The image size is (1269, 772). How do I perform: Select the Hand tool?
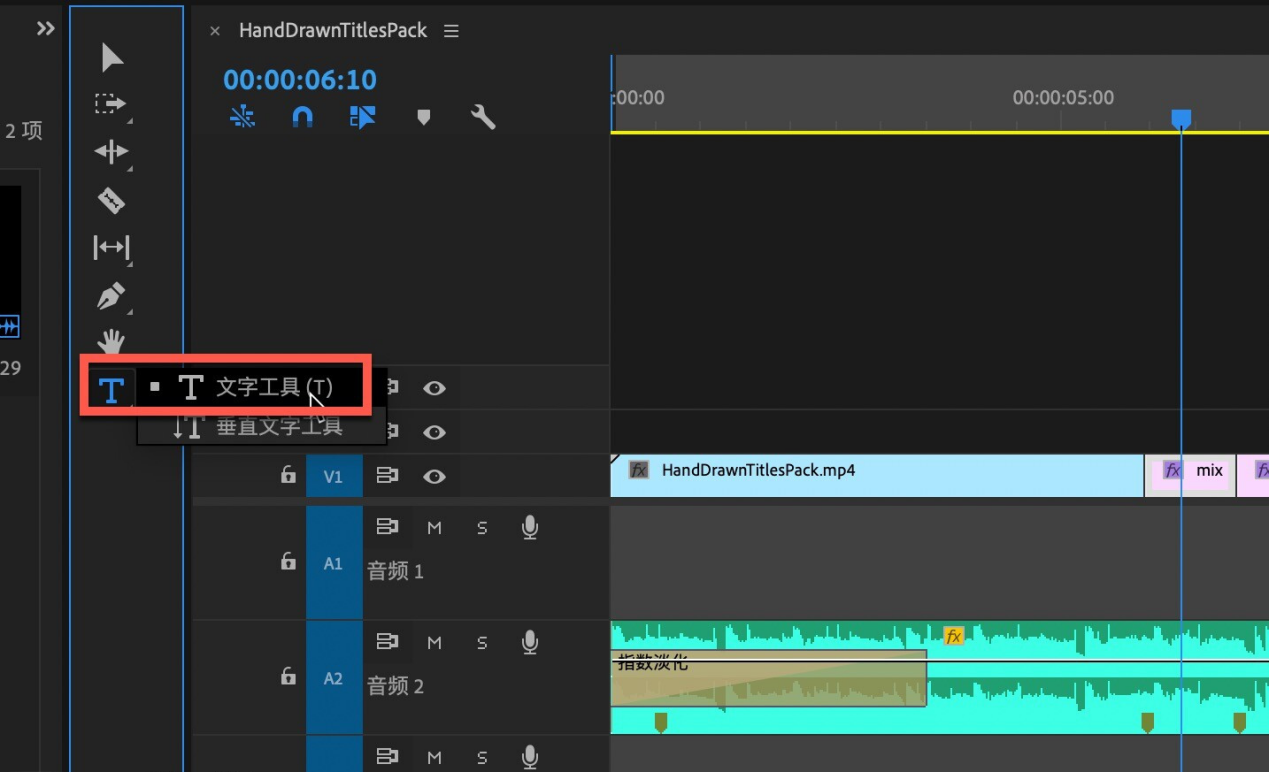tap(111, 341)
